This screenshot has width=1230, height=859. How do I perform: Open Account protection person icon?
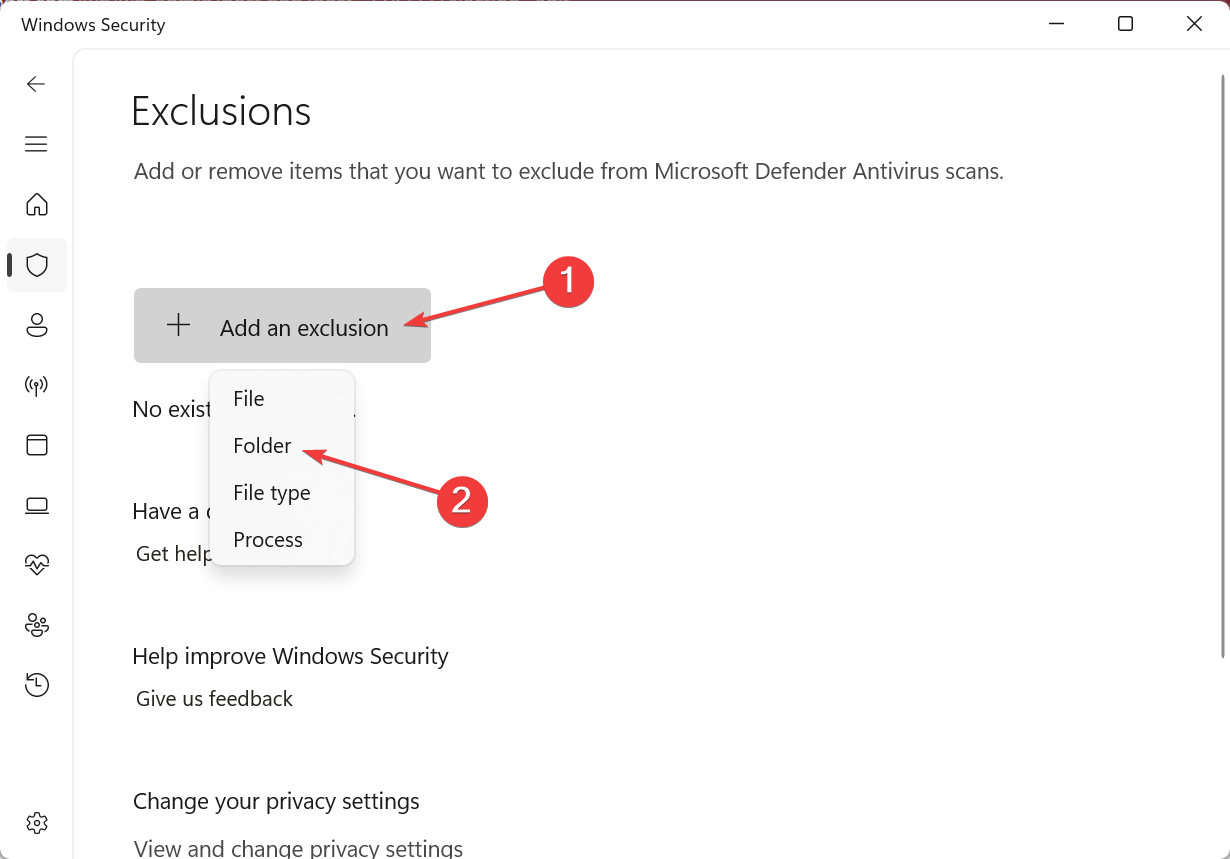pos(37,325)
